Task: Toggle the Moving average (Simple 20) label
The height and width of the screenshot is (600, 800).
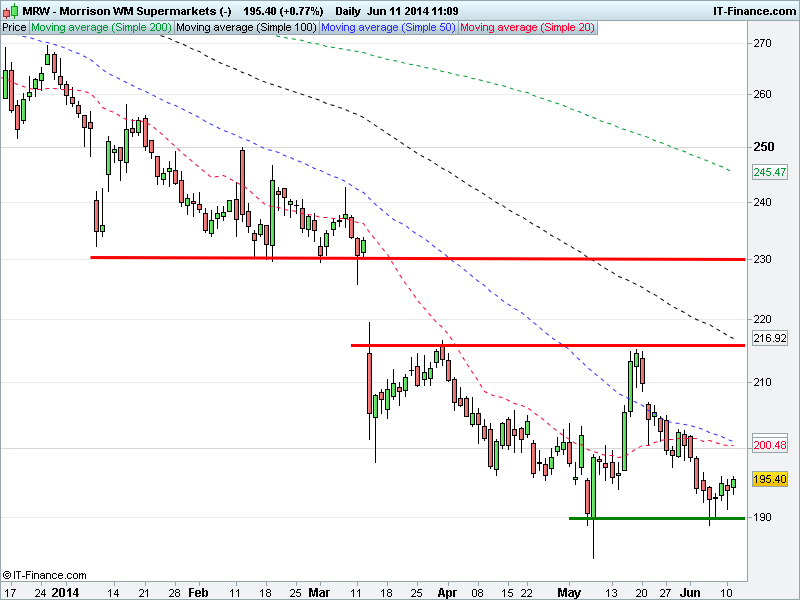Action: (527, 28)
